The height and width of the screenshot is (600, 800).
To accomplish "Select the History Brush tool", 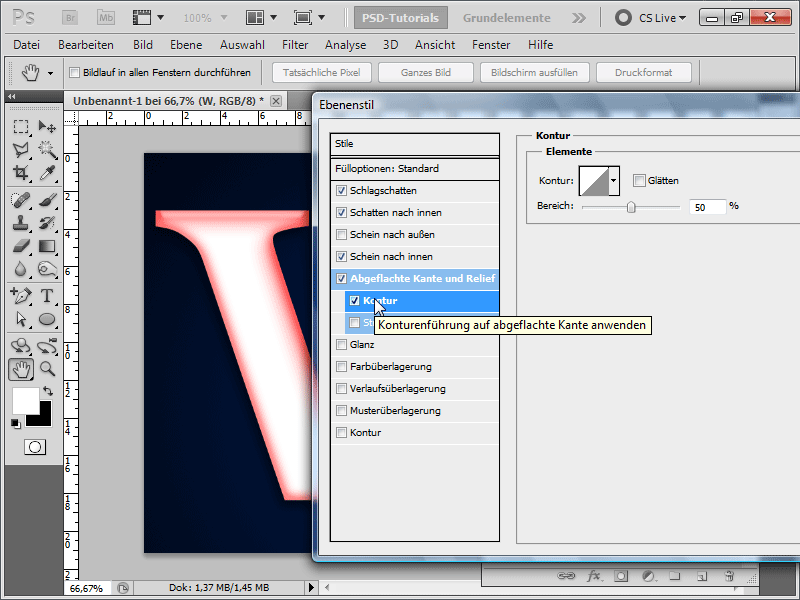I will click(47, 223).
